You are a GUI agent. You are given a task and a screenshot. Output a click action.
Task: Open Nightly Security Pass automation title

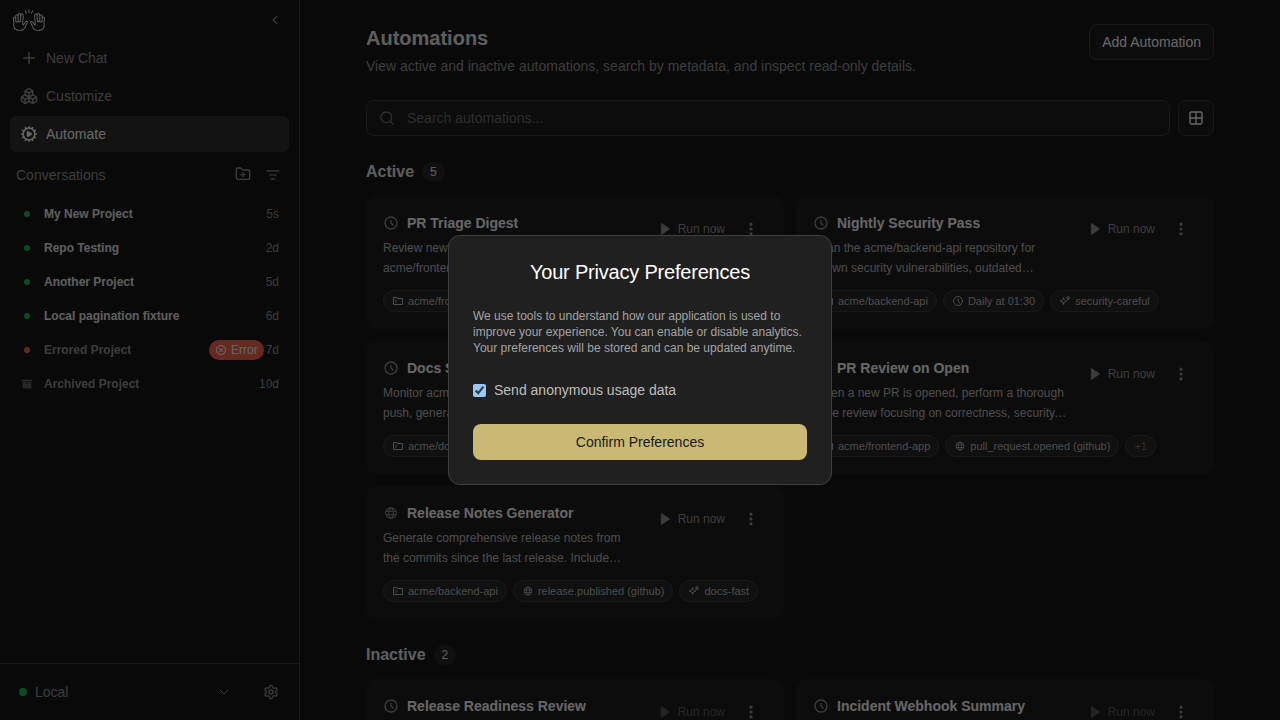908,223
